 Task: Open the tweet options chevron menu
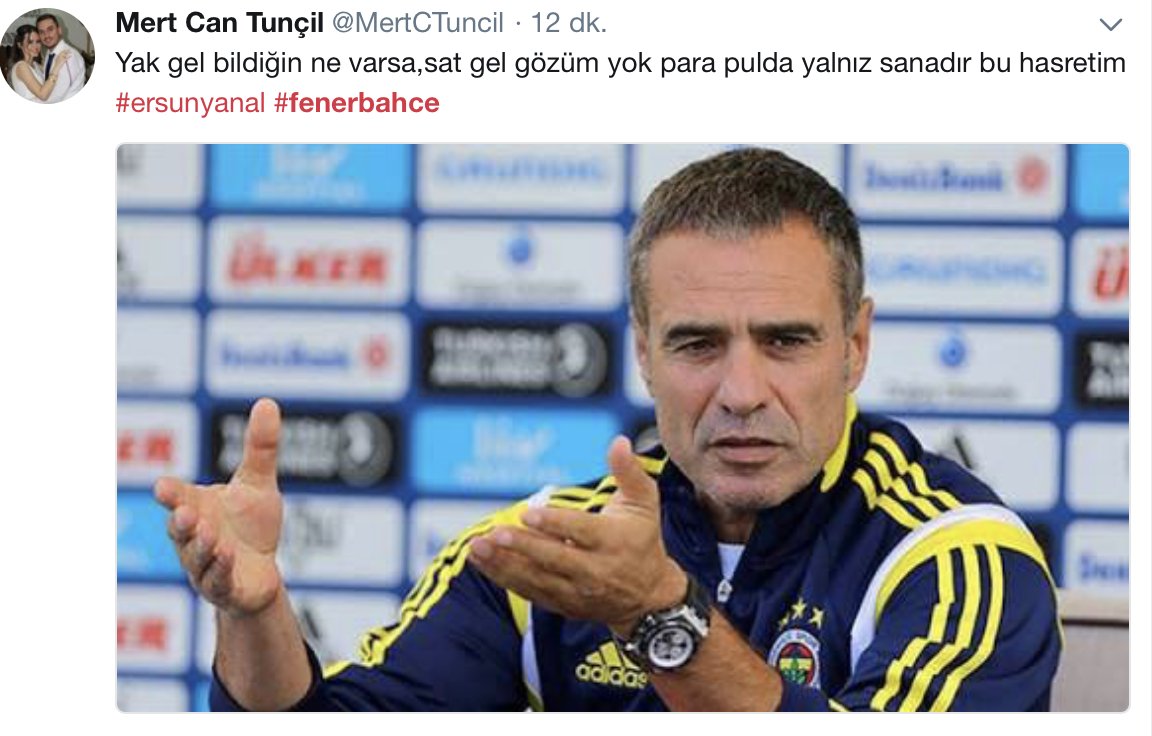pyautogui.click(x=1110, y=25)
